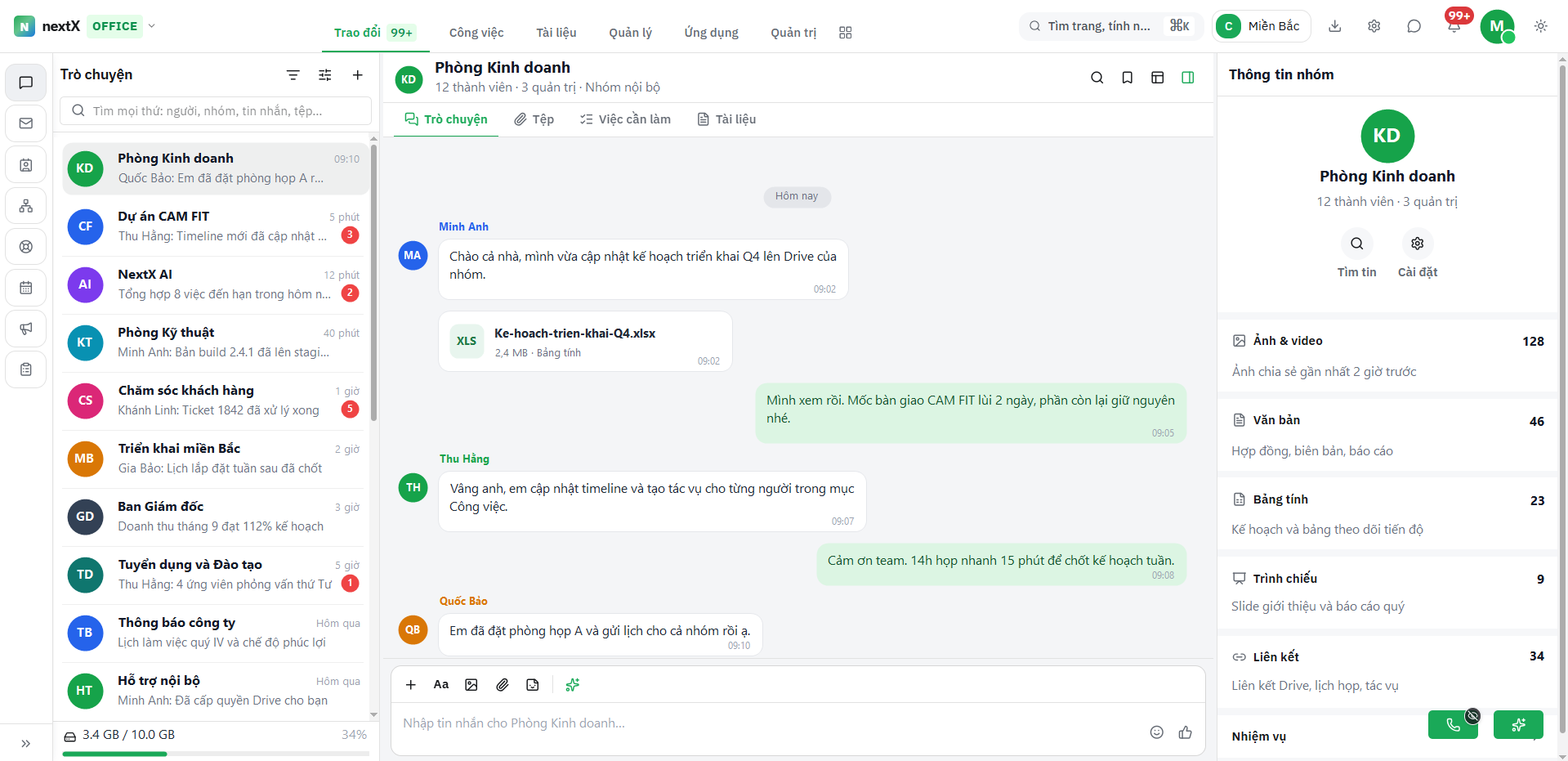
Task: Select the Tệp tab in chat
Action: click(534, 119)
